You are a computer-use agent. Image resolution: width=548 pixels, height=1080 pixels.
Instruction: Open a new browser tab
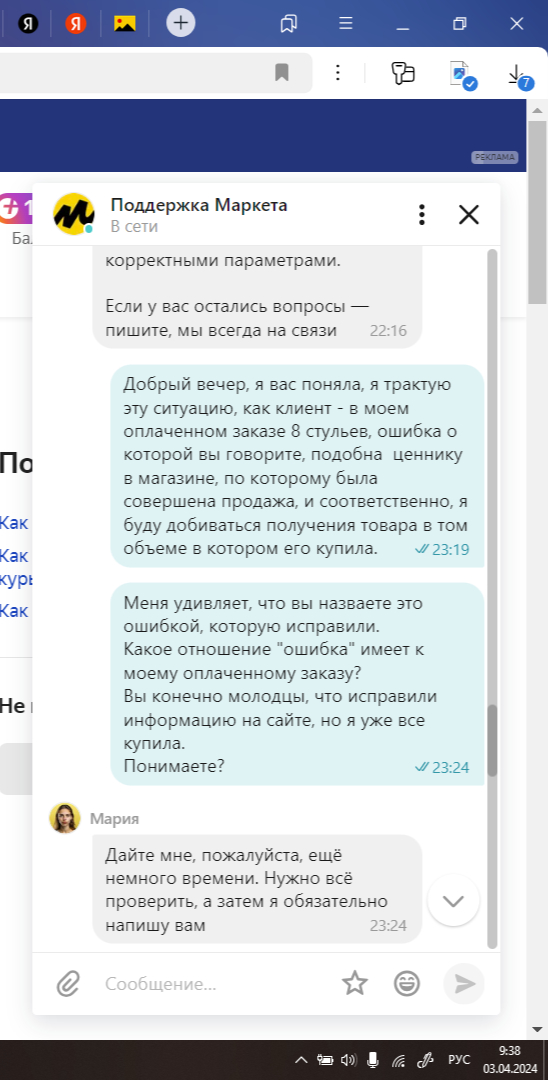pyautogui.click(x=180, y=23)
